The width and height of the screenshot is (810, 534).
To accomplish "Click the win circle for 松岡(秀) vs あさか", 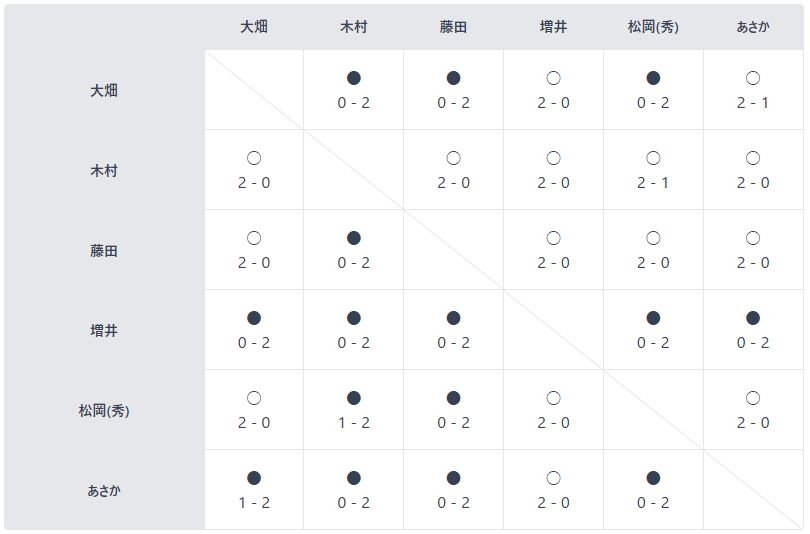I will coord(753,398).
